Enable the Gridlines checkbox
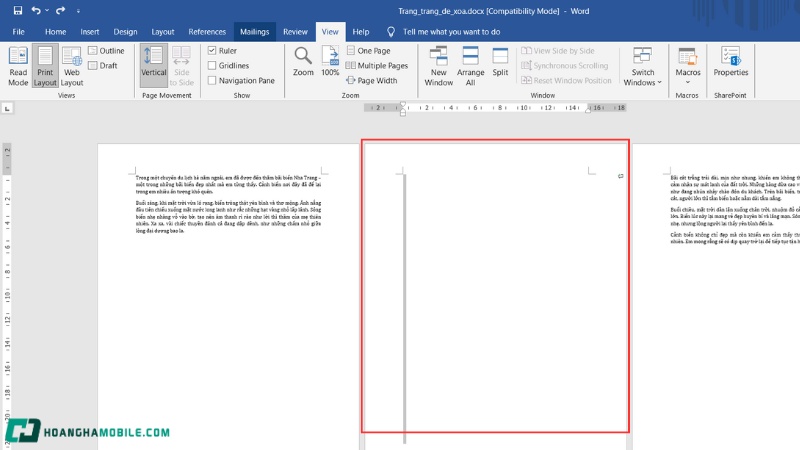 212,65
